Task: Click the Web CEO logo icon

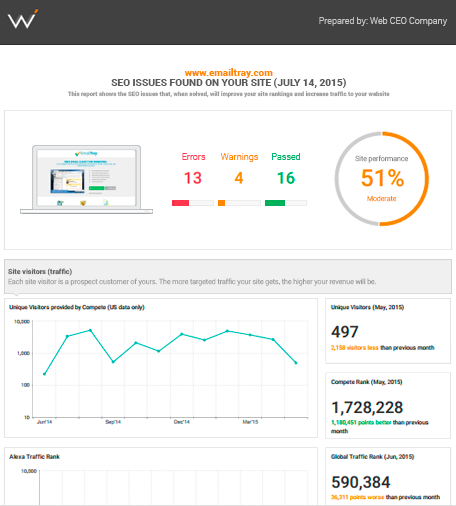Action: [x=23, y=19]
